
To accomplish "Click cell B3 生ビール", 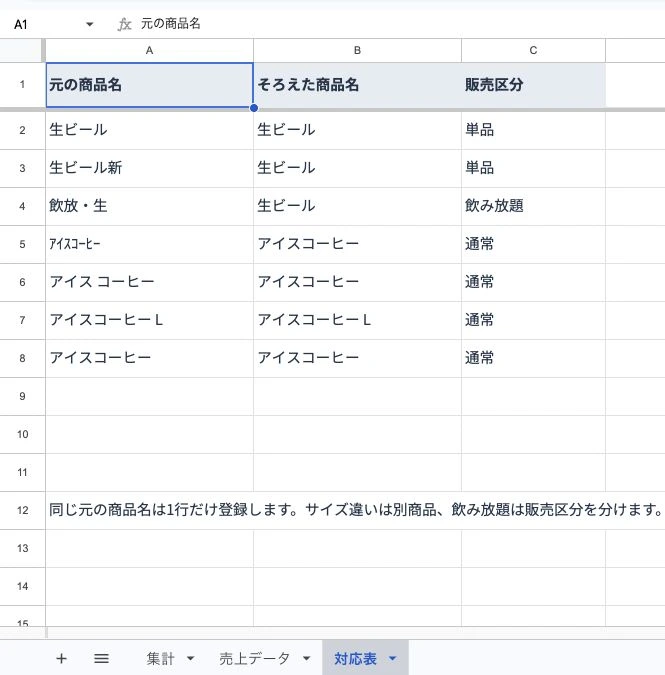I will point(357,168).
